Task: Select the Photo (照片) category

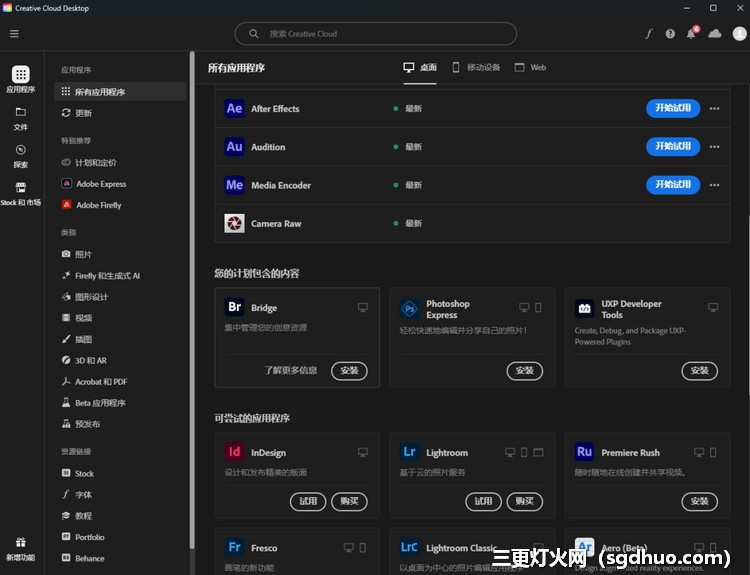Action: click(x=77, y=254)
